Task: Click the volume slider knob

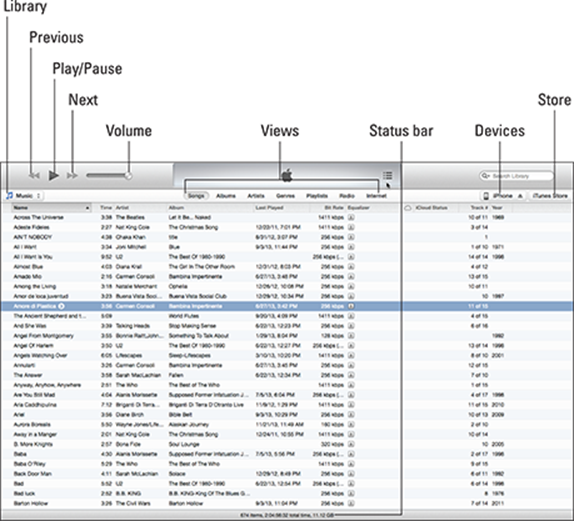Action: pos(128,176)
